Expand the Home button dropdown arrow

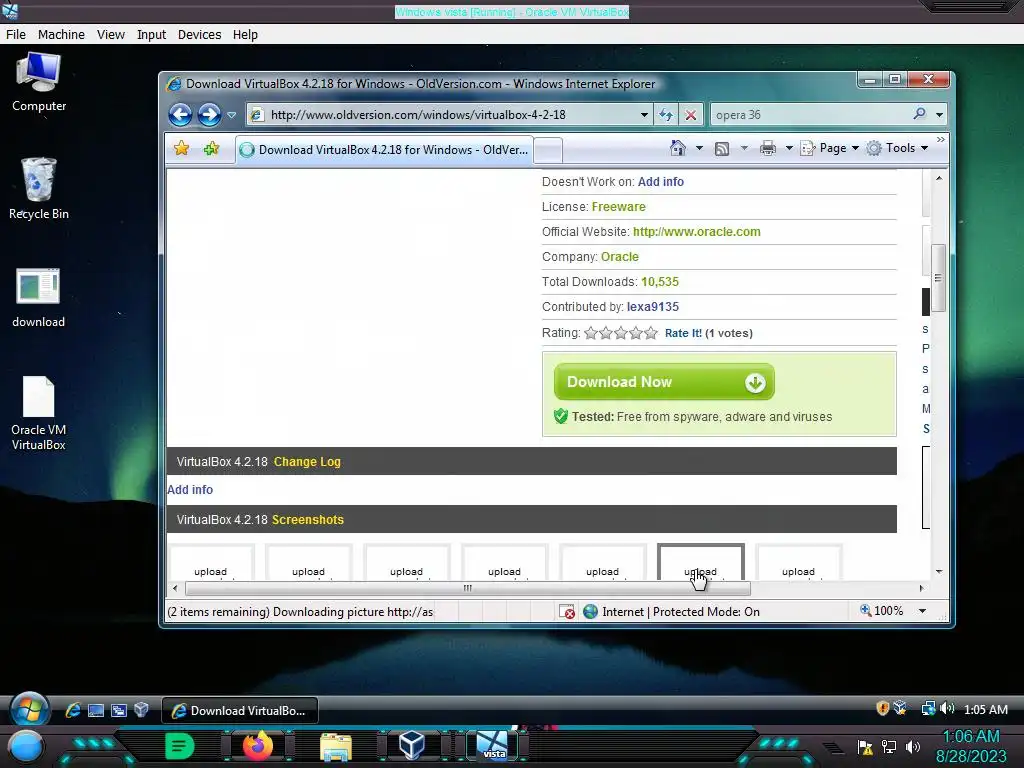(x=699, y=148)
